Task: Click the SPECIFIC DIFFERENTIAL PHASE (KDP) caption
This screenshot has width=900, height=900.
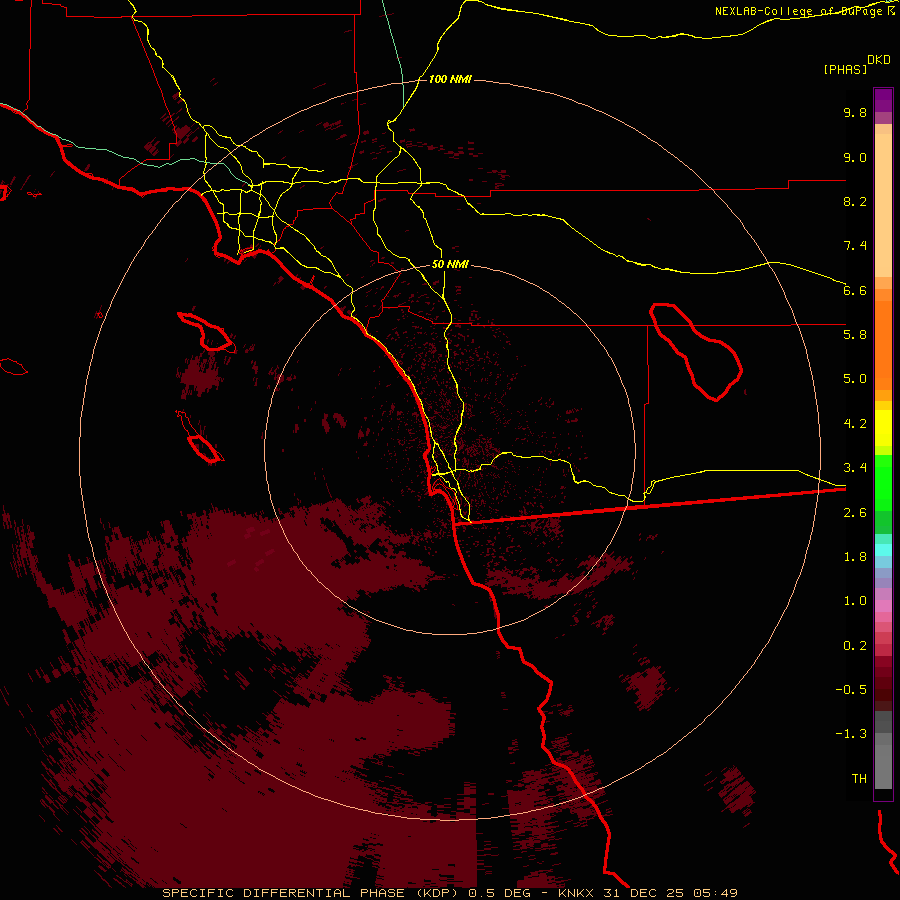Action: click(x=309, y=893)
